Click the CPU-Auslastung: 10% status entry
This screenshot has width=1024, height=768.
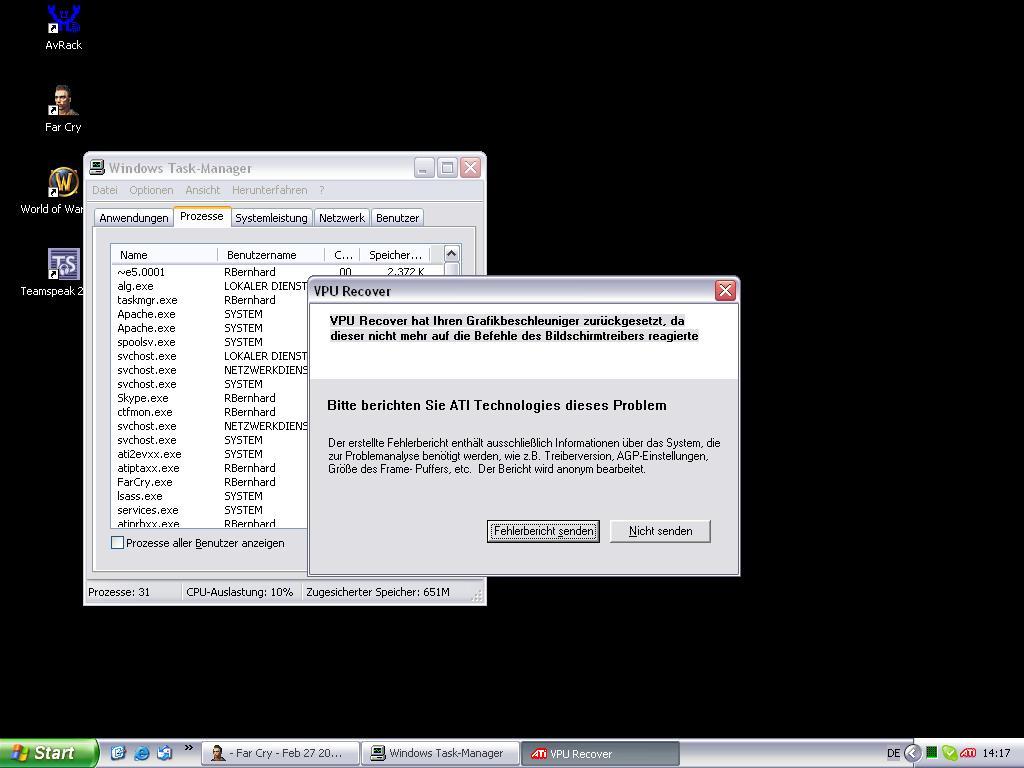pyautogui.click(x=240, y=592)
